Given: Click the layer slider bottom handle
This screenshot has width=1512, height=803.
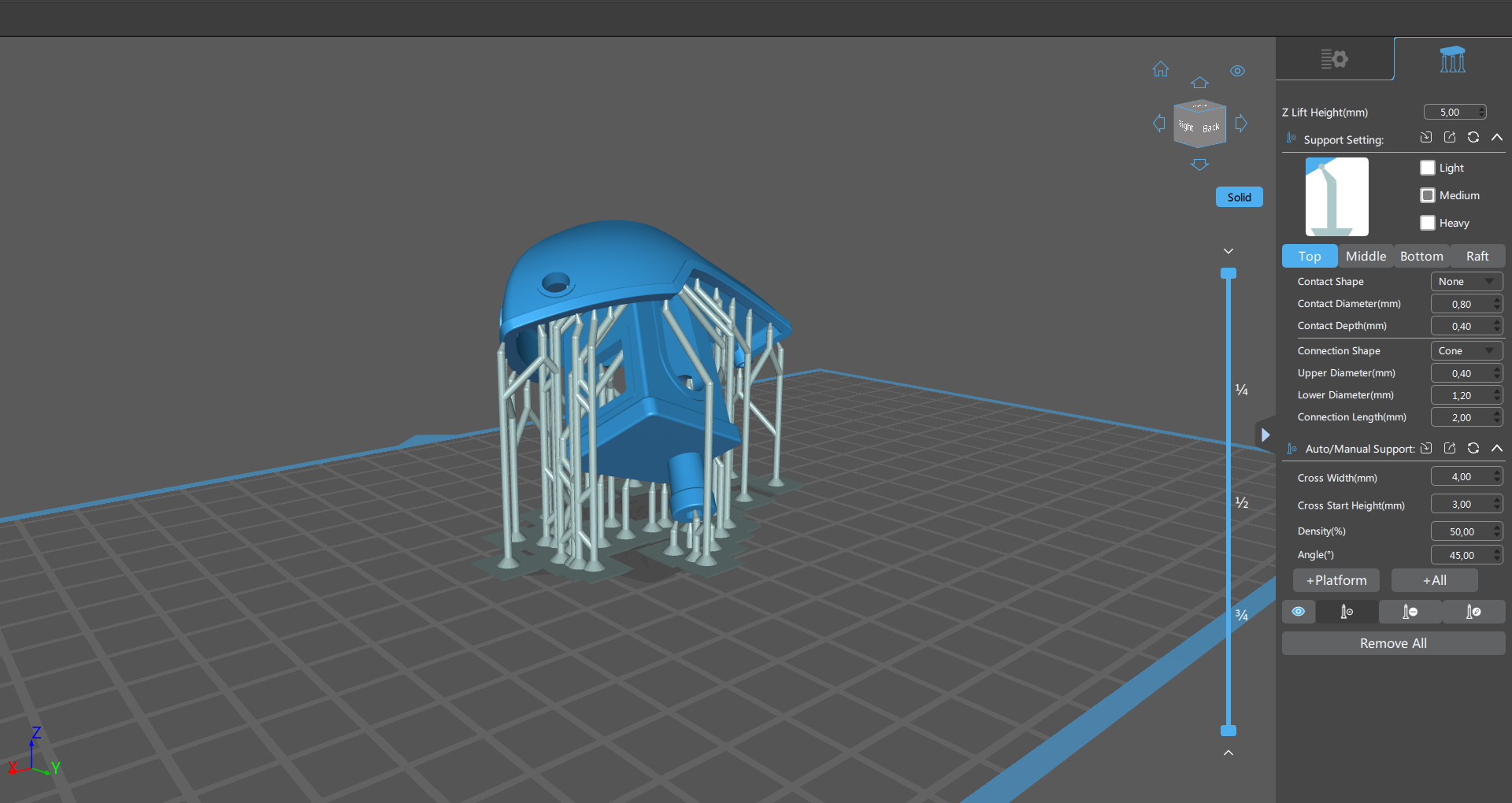Looking at the screenshot, I should [1228, 731].
